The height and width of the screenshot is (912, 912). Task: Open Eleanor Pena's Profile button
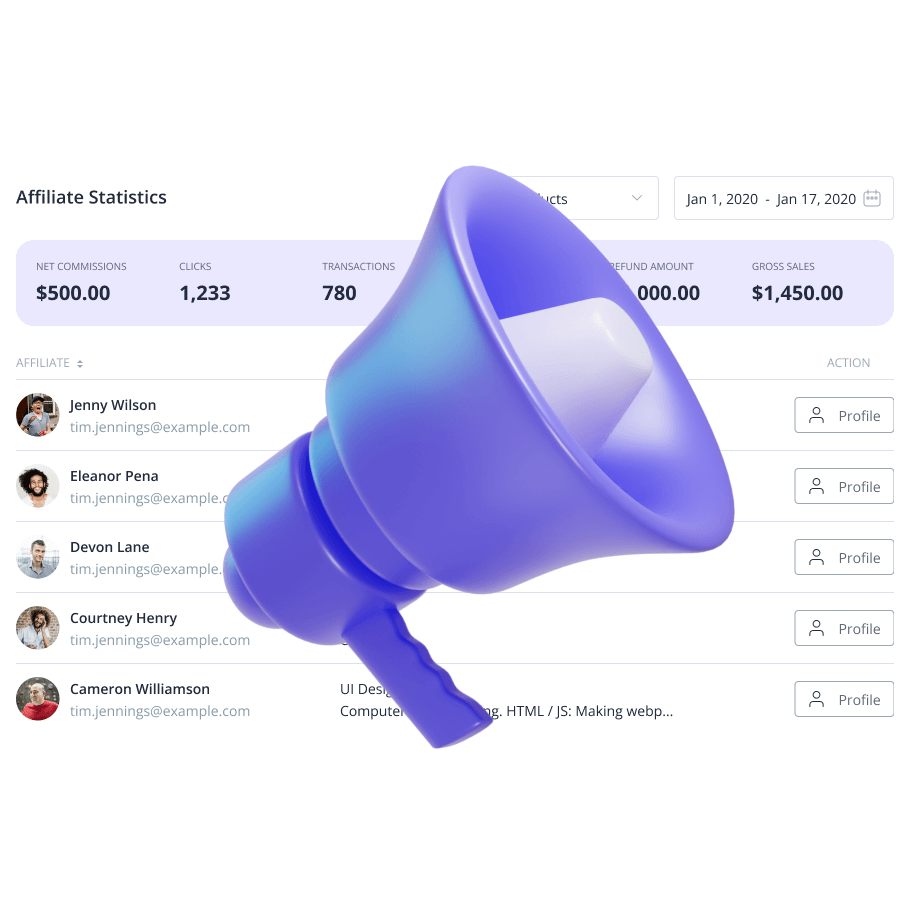tap(844, 486)
